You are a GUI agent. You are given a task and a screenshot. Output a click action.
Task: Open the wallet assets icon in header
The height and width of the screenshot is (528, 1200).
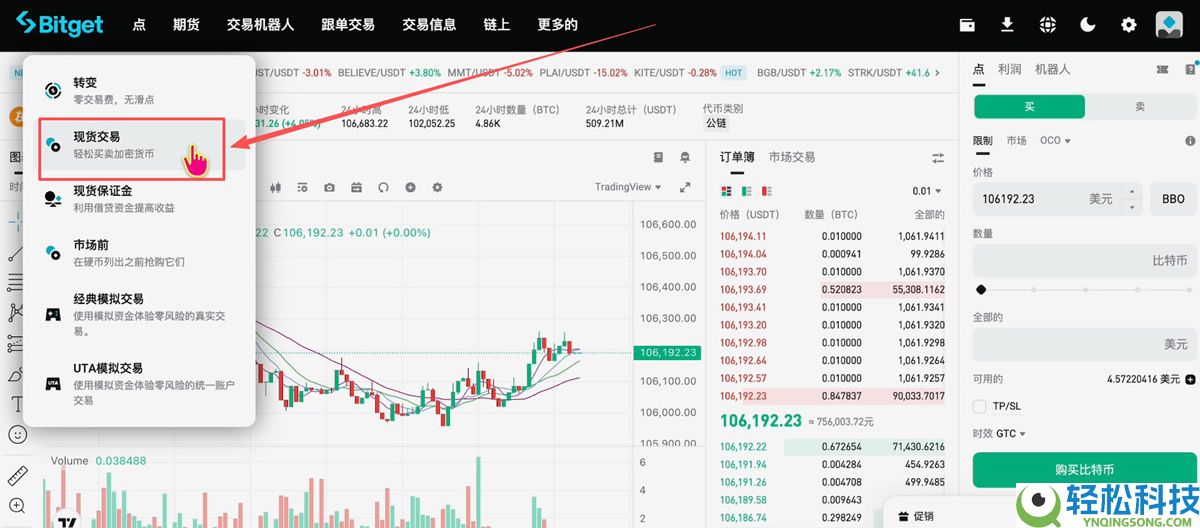967,25
